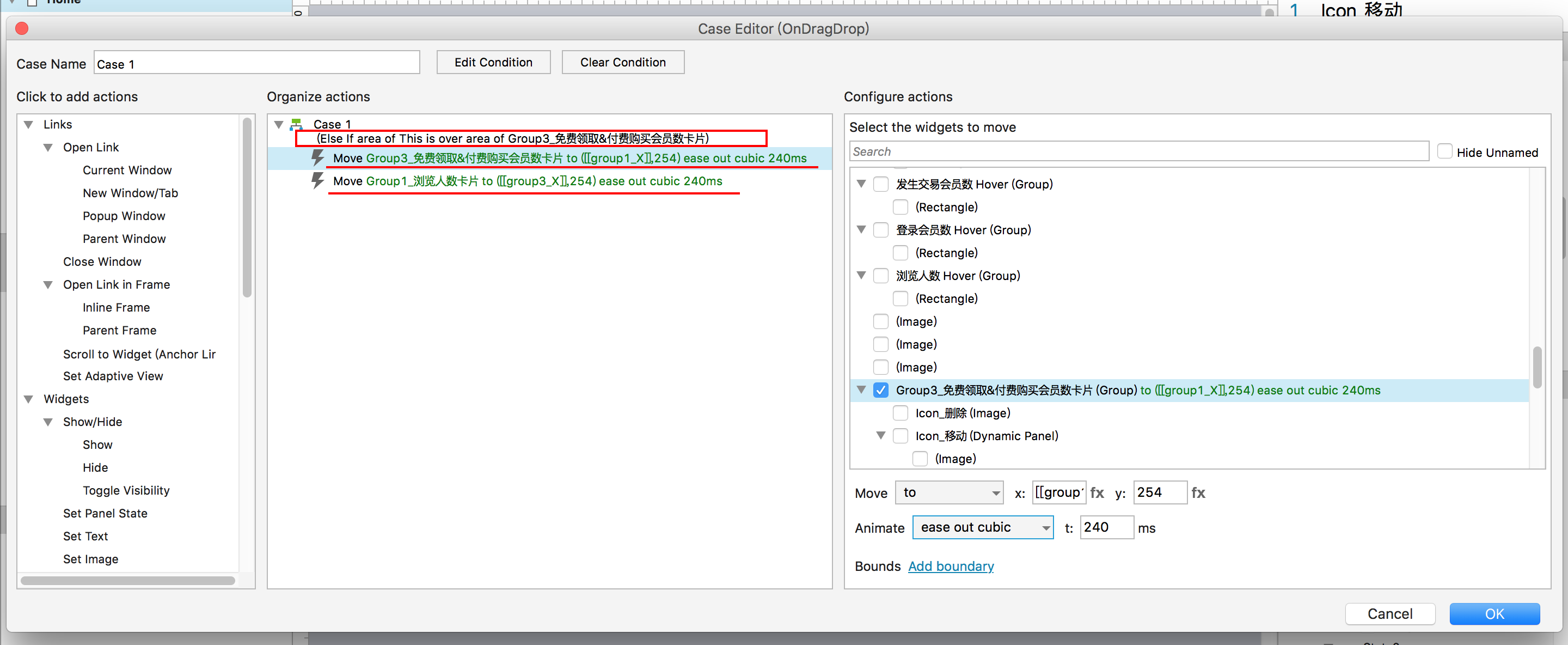Click the widget Search field

(x=1138, y=151)
